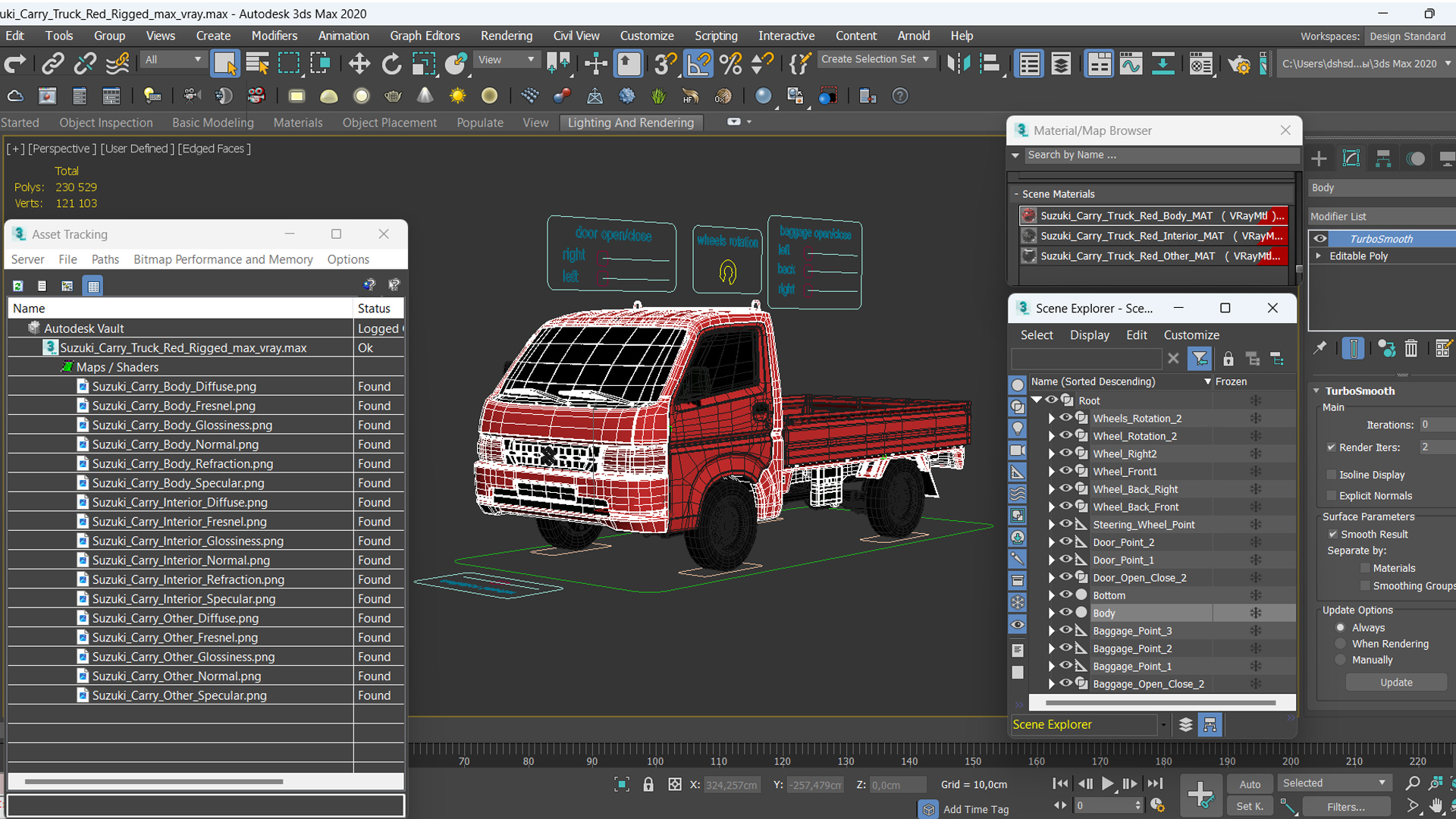
Task: Select the When Rendering update option
Action: (x=1341, y=644)
